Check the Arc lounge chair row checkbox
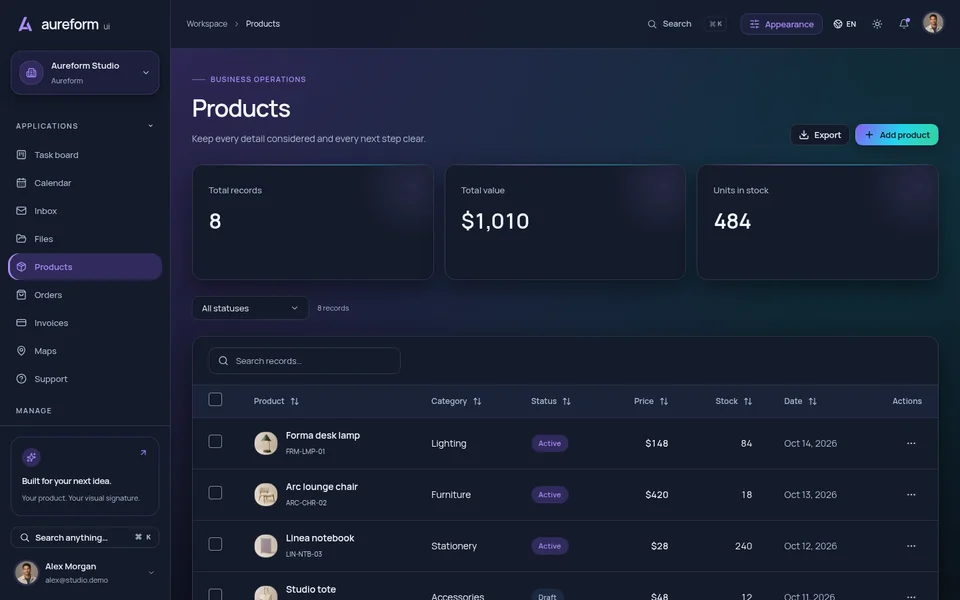Screen dimensions: 960x600 [x=216, y=493]
